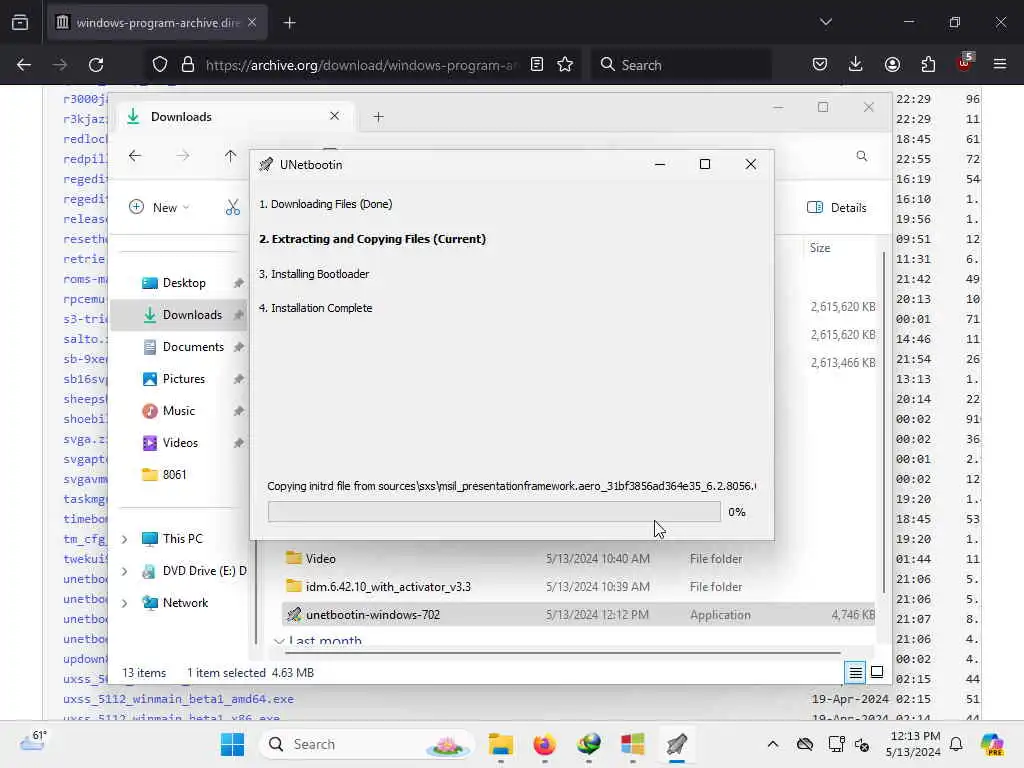
Task: Open new Firefox tab with plus
Action: [289, 23]
